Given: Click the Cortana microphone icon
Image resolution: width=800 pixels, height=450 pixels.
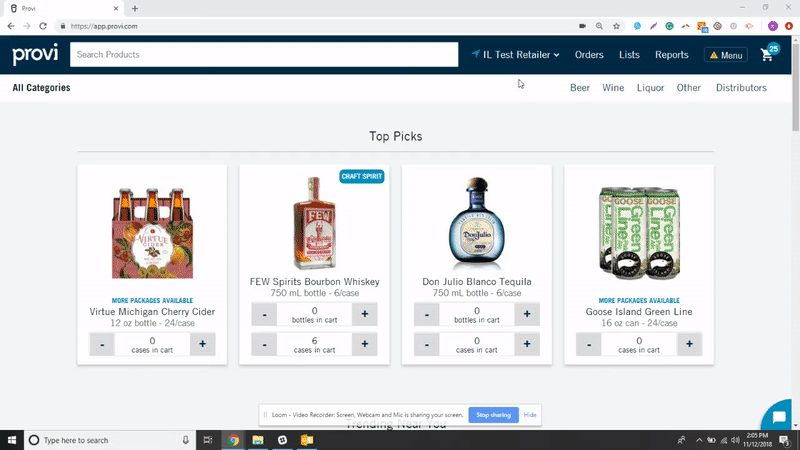Looking at the screenshot, I should pyautogui.click(x=186, y=440).
